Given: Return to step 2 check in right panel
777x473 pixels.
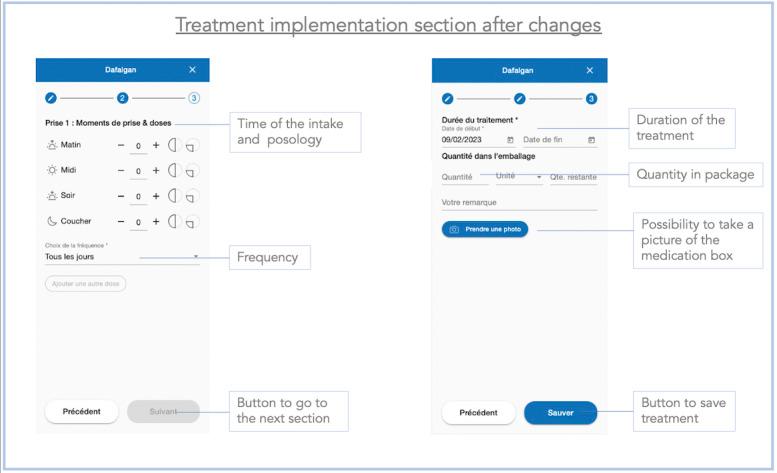Looking at the screenshot, I should click(x=519, y=99).
